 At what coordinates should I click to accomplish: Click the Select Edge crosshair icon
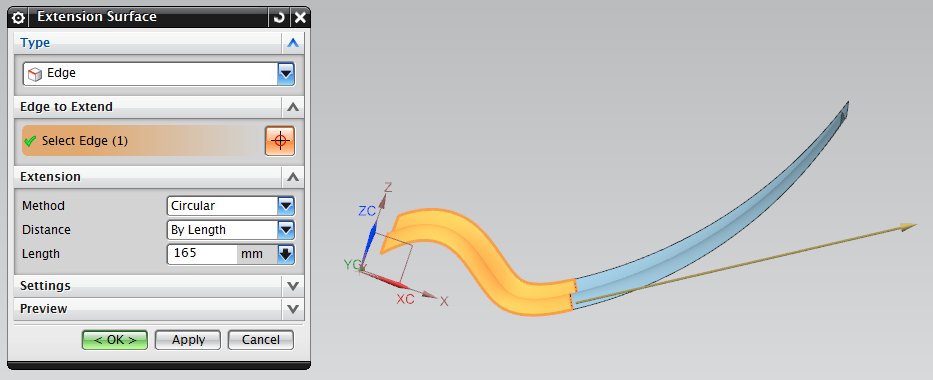(280, 141)
